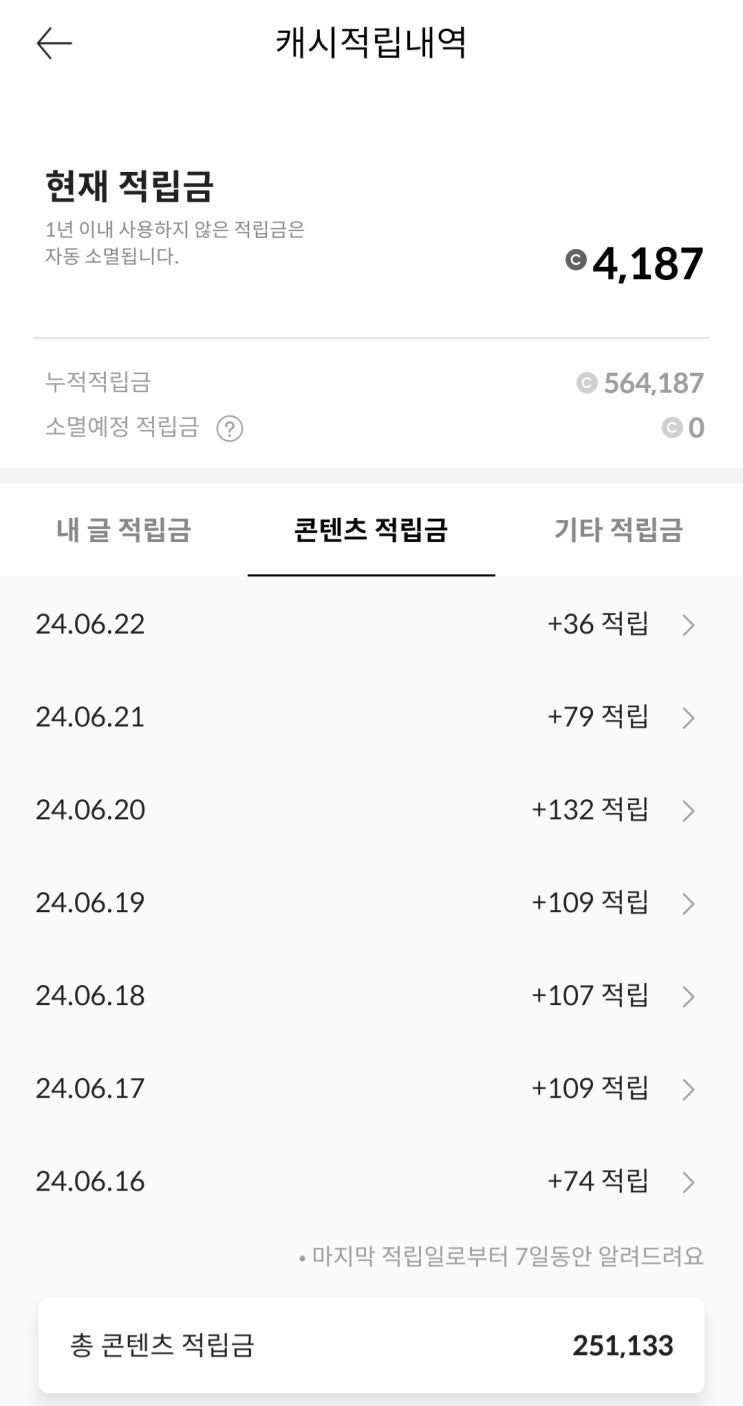
Task: Select the 24.06.22 date row
Action: (x=90, y=625)
